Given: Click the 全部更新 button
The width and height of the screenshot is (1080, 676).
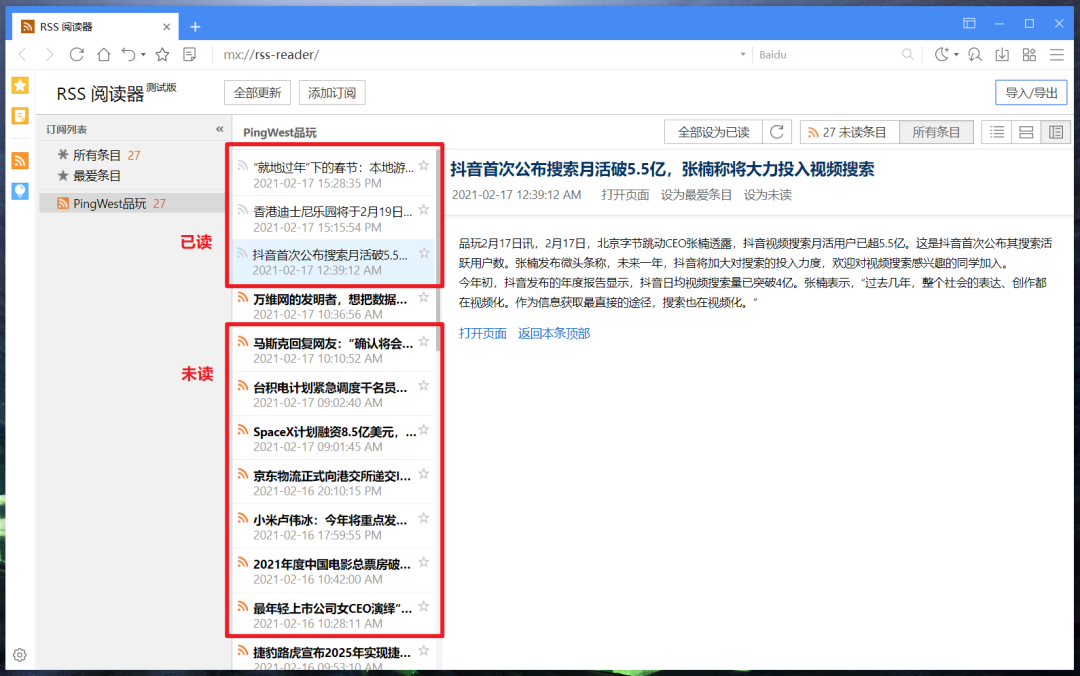Looking at the screenshot, I should coord(258,92).
